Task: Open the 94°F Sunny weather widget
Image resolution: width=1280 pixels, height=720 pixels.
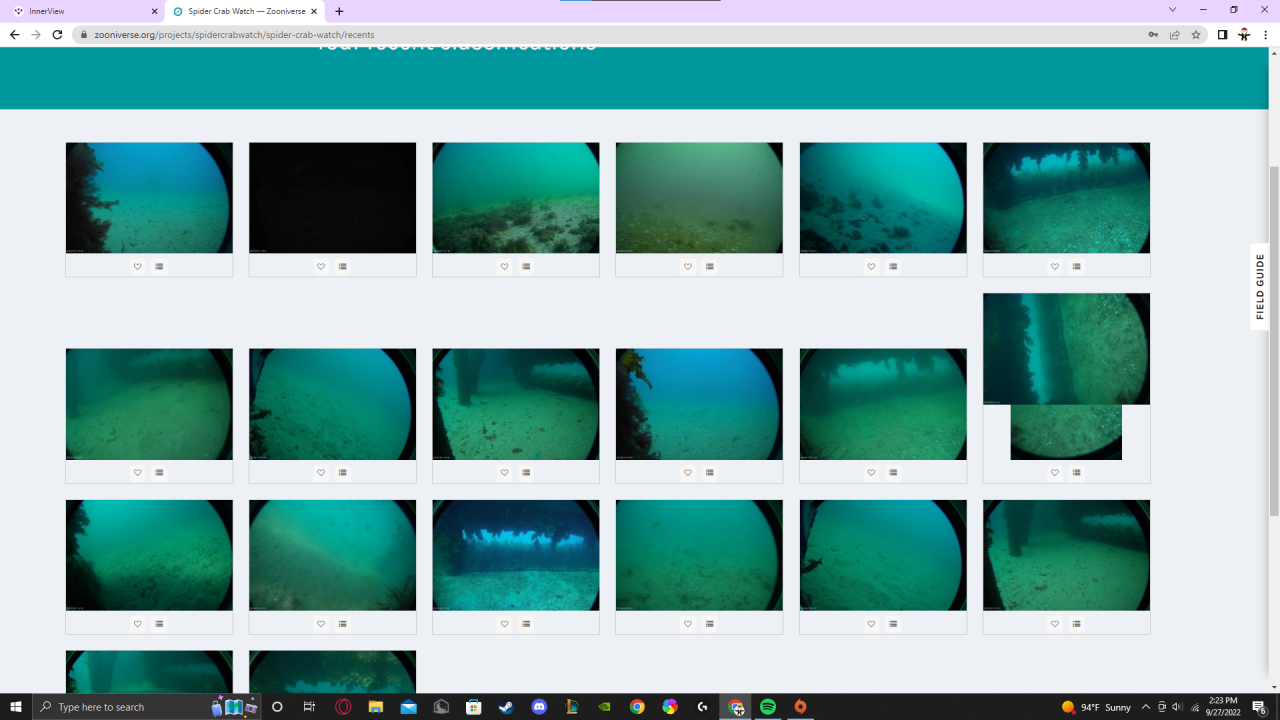Action: pyautogui.click(x=1097, y=707)
